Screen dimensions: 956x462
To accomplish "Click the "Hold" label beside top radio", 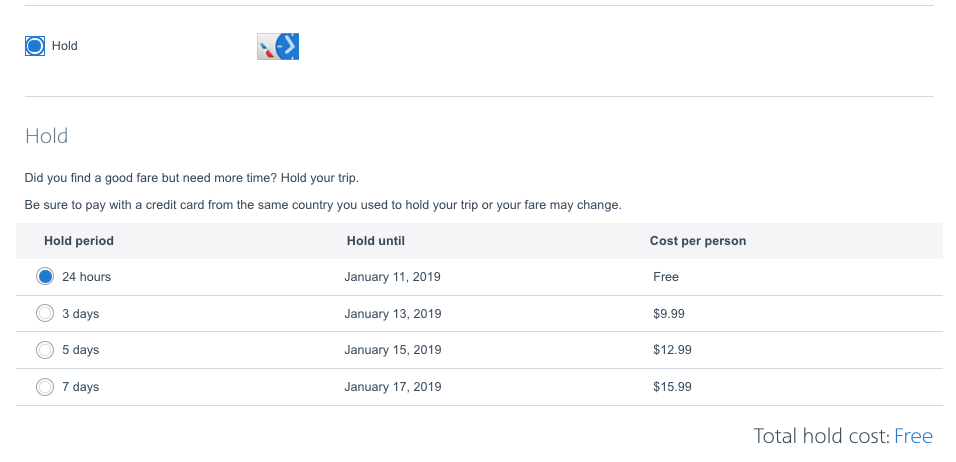I will [65, 46].
